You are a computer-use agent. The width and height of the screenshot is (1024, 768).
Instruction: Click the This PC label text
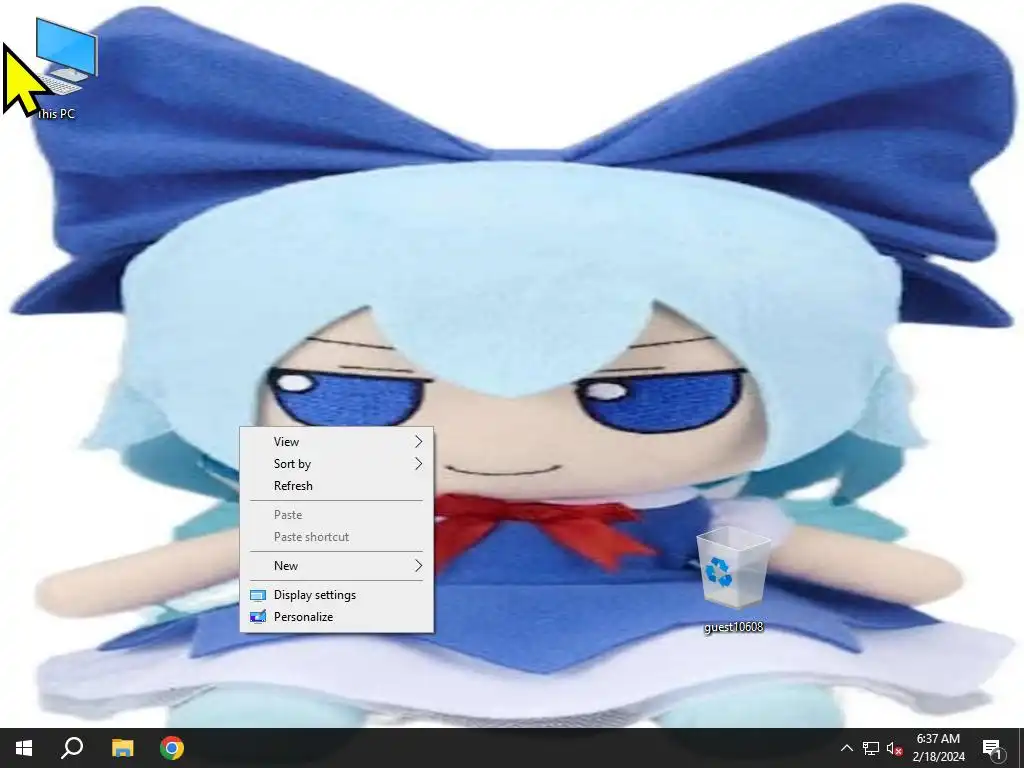[56, 114]
